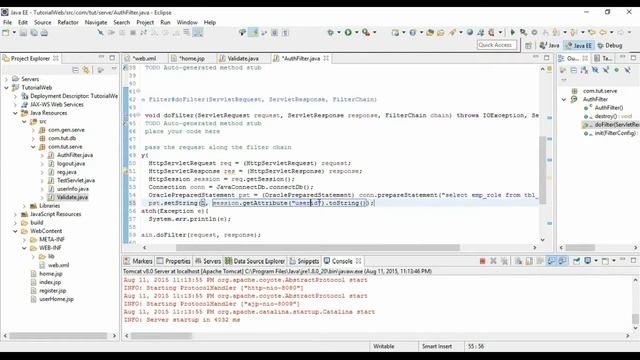
Task: Open the Data Source Explorer tab
Action: pos(255,261)
